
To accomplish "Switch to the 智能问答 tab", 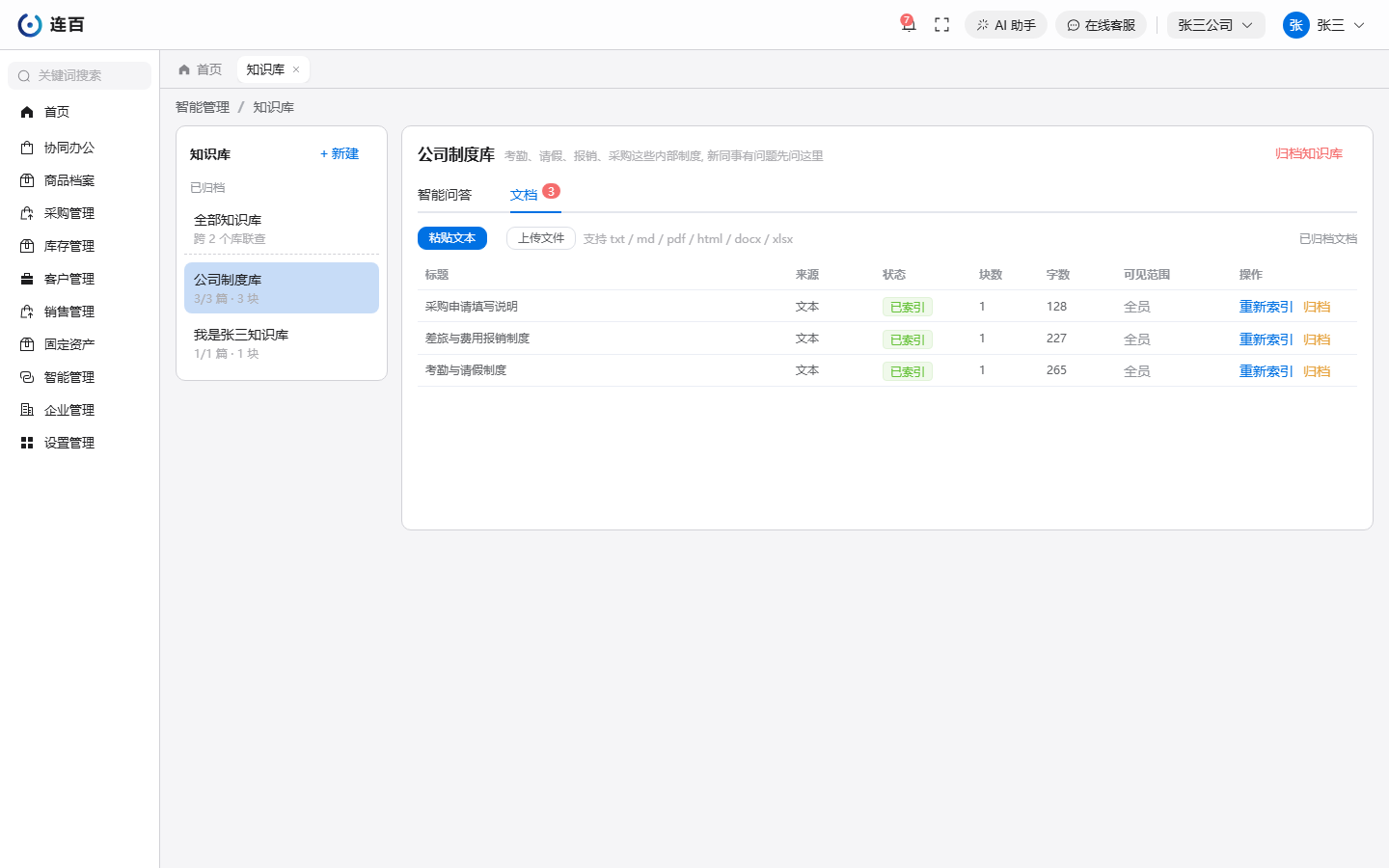I will pyautogui.click(x=445, y=195).
